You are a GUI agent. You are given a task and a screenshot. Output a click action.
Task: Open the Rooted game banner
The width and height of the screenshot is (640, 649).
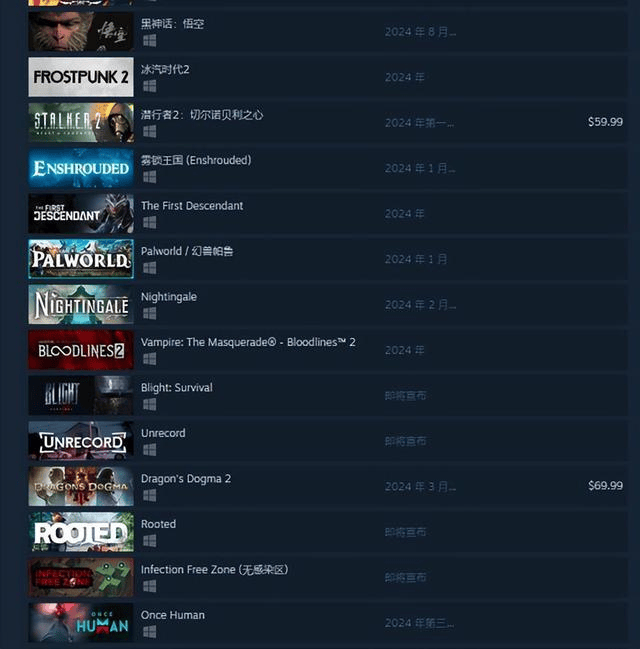[x=81, y=532]
